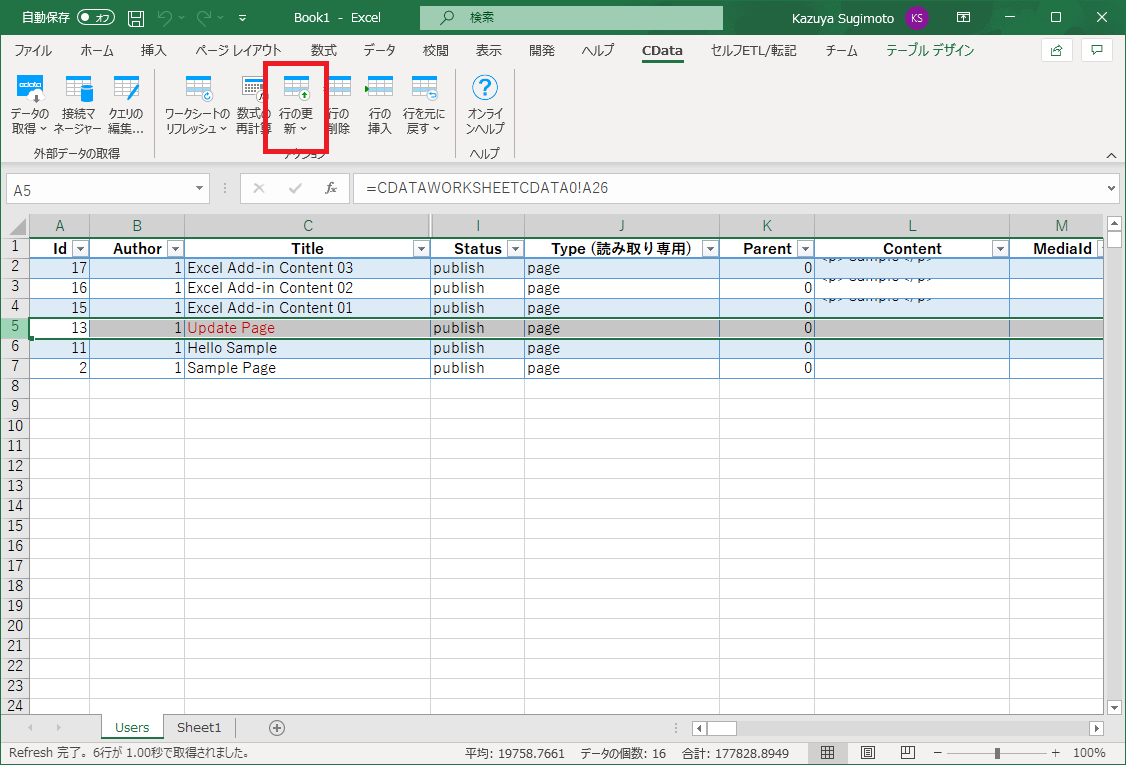This screenshot has height=765, width=1126.
Task: Click in the 検索 search box
Action: point(572,18)
